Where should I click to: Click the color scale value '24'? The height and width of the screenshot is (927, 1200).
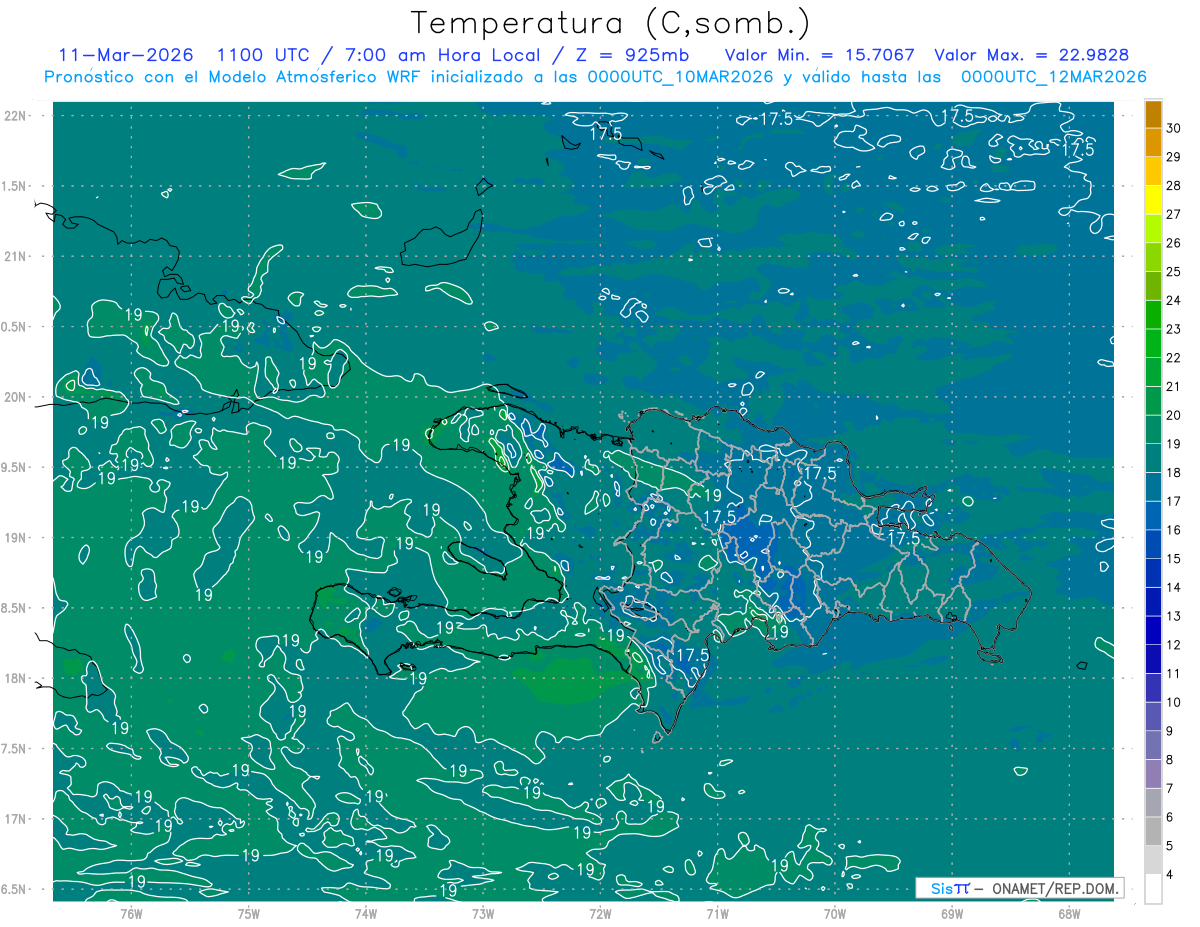pos(1173,300)
